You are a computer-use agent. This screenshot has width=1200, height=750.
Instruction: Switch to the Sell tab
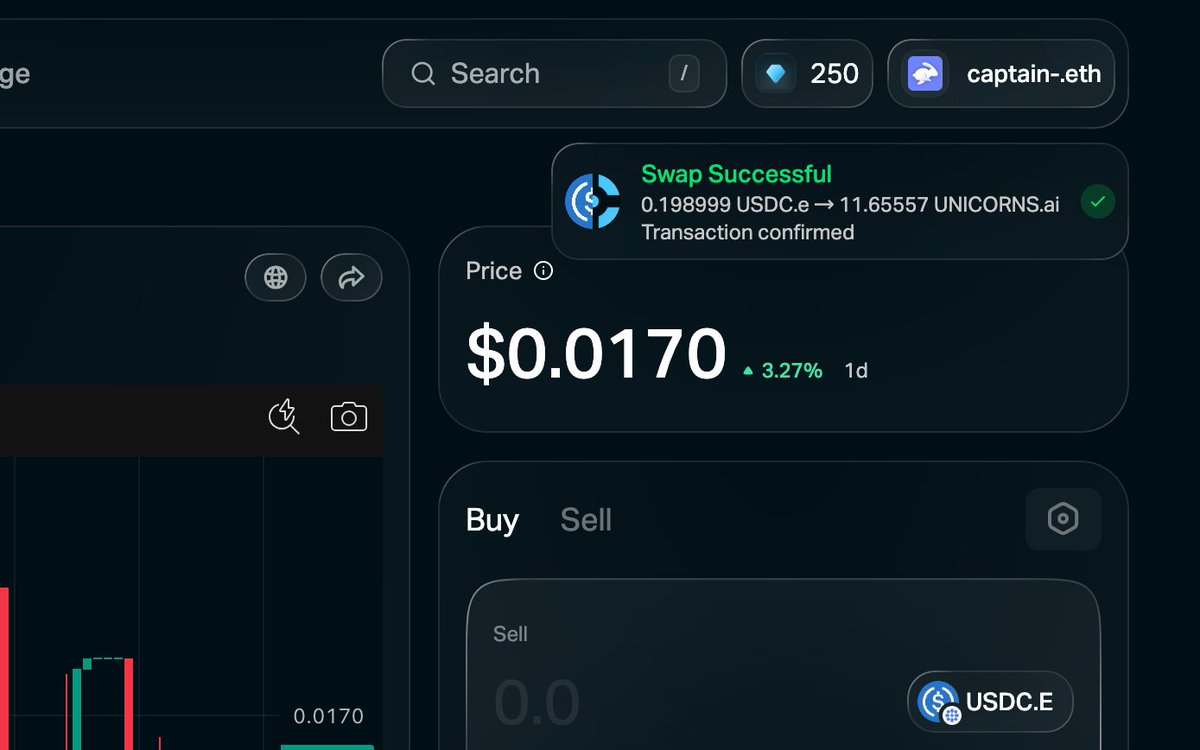tap(586, 520)
